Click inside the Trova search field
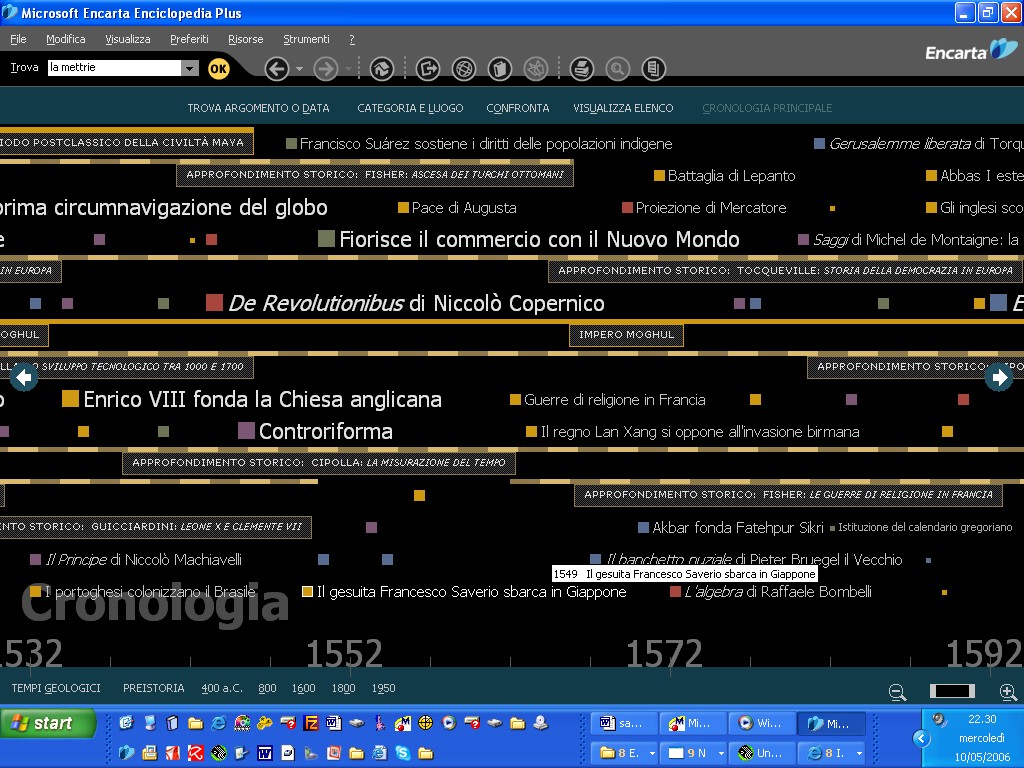This screenshot has width=1024, height=768. [115, 68]
